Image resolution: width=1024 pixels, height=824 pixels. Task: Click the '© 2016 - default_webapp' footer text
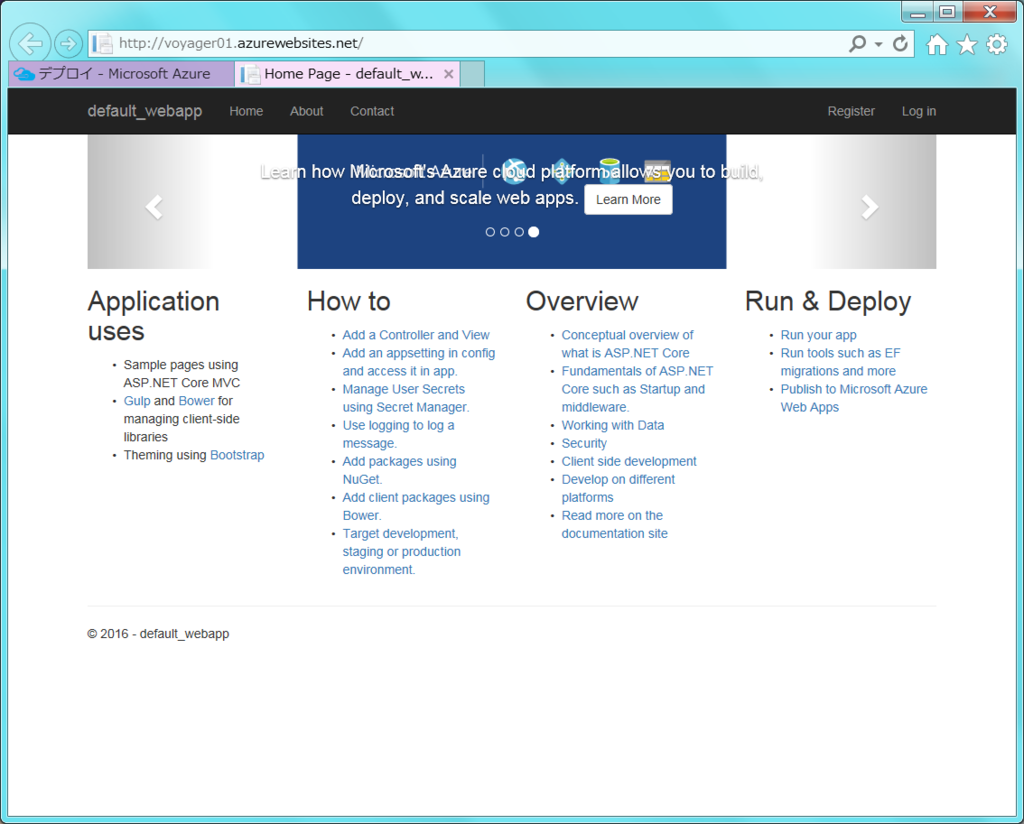(x=158, y=634)
